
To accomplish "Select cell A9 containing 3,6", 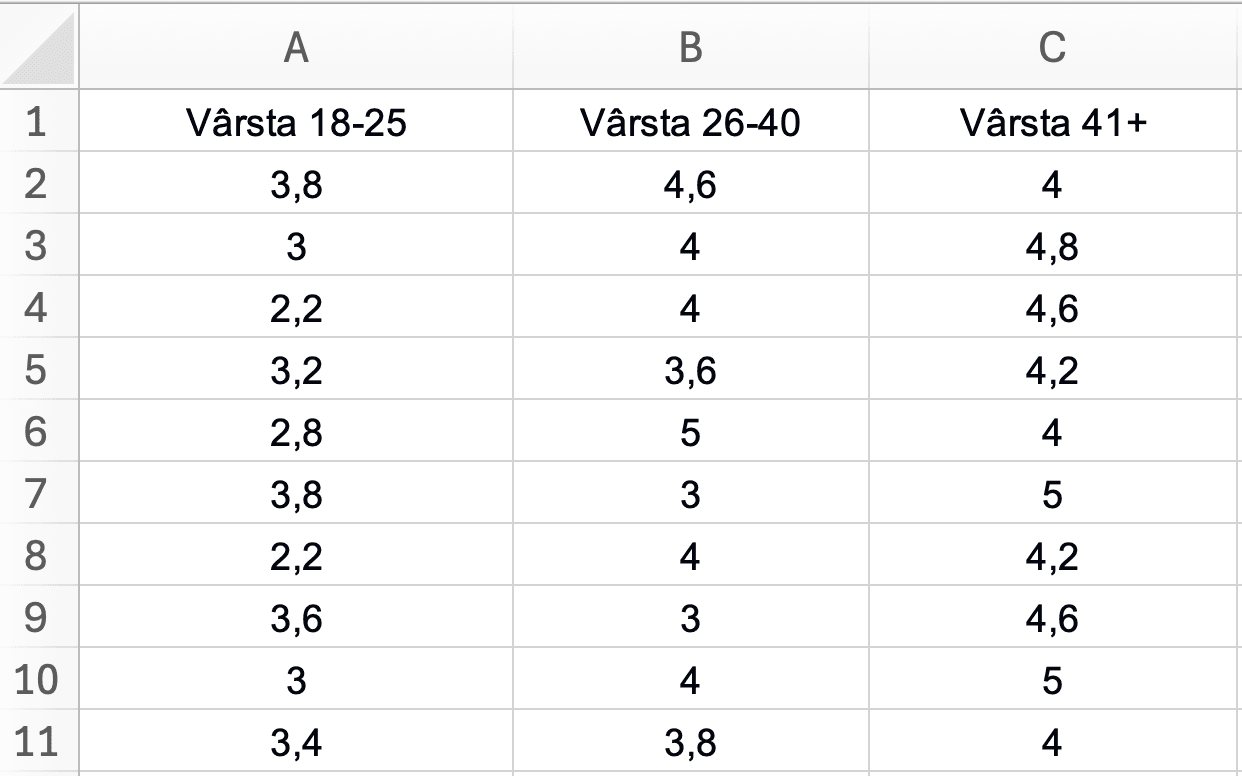I will [296, 618].
